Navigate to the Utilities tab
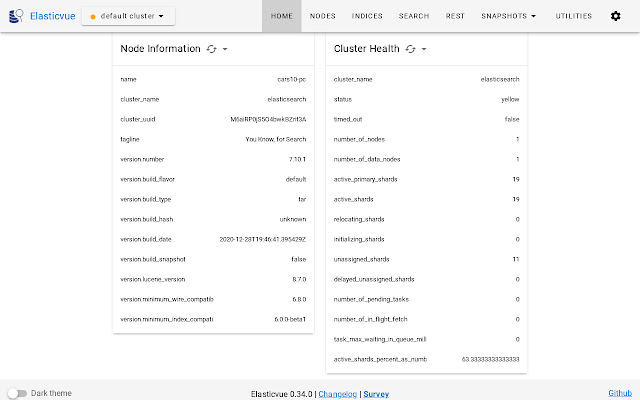Screen dimensions: 640x400 point(574,16)
